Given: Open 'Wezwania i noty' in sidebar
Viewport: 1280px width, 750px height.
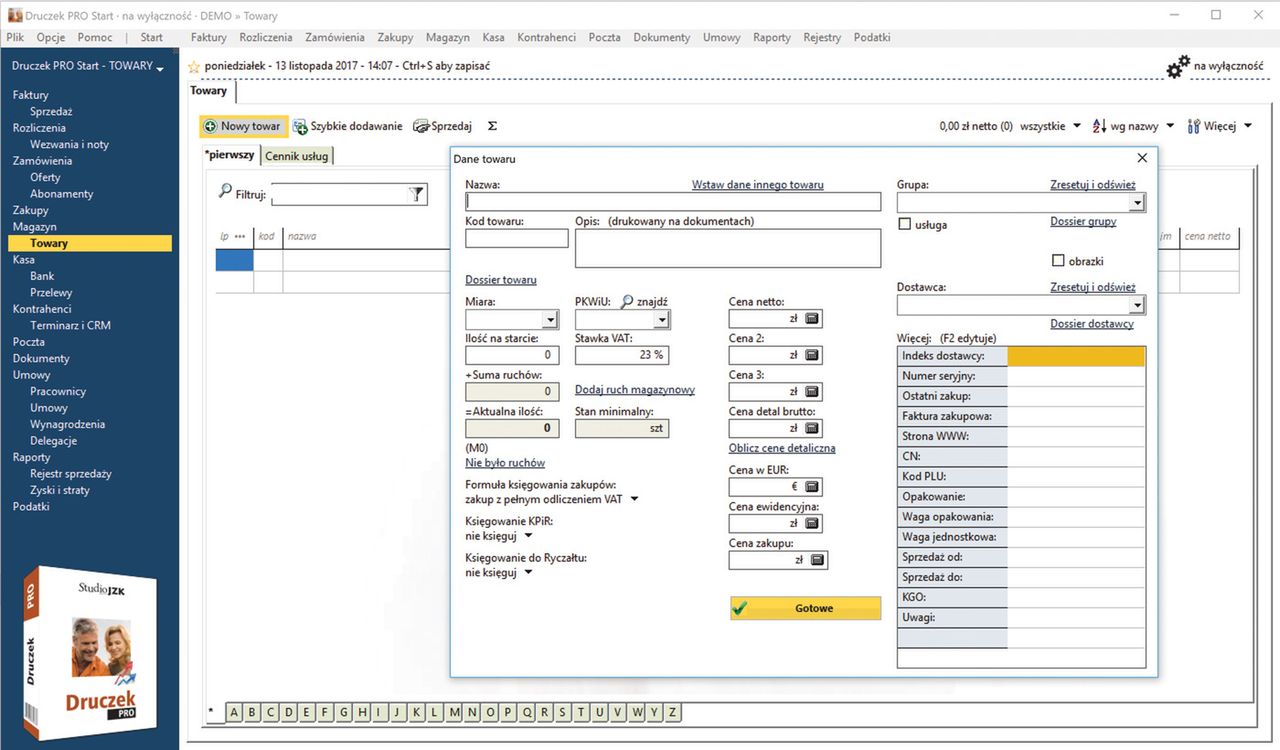Looking at the screenshot, I should tap(69, 144).
